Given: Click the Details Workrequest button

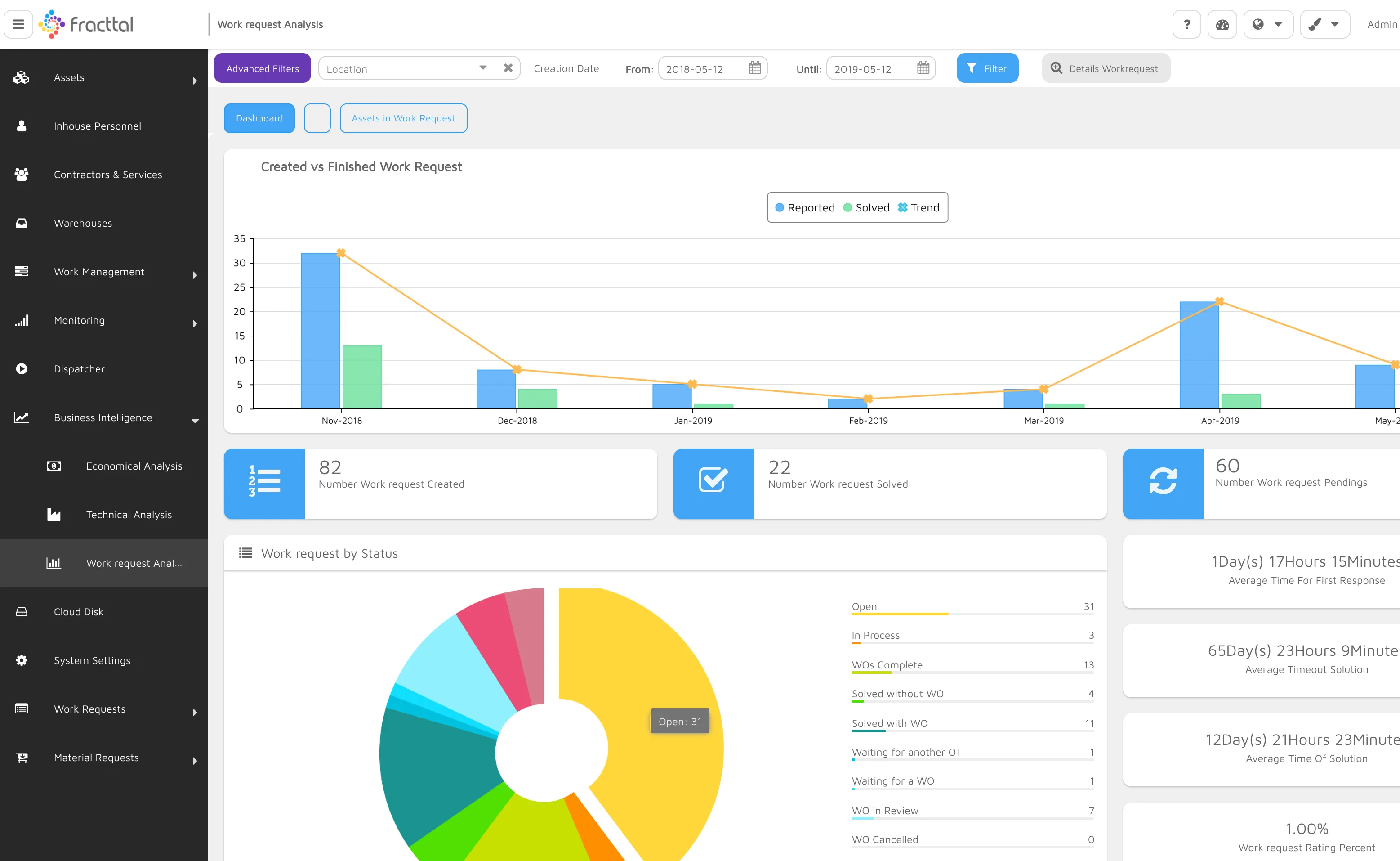Looking at the screenshot, I should pos(1106,68).
